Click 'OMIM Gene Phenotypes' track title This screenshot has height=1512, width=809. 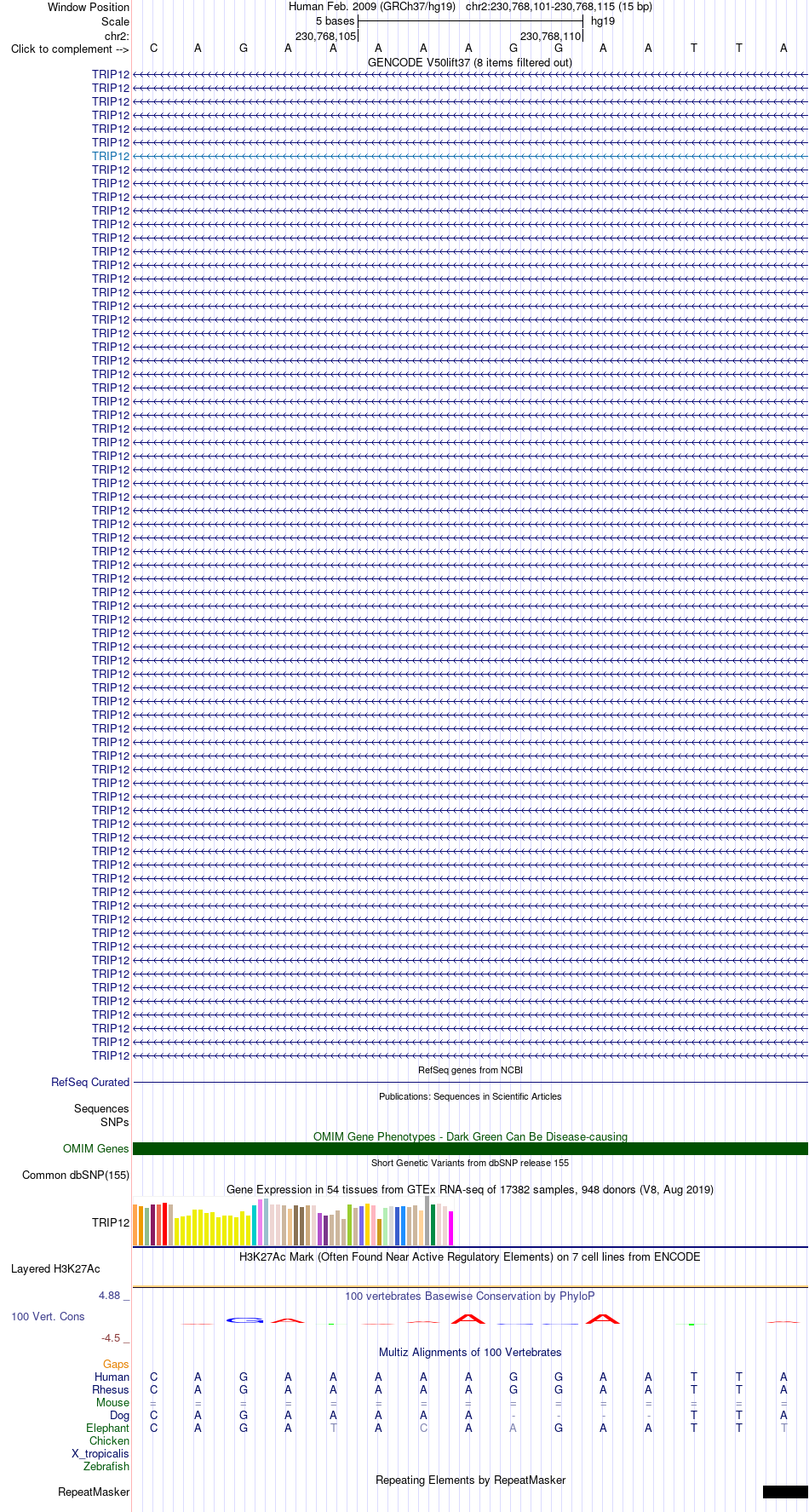click(x=470, y=1136)
